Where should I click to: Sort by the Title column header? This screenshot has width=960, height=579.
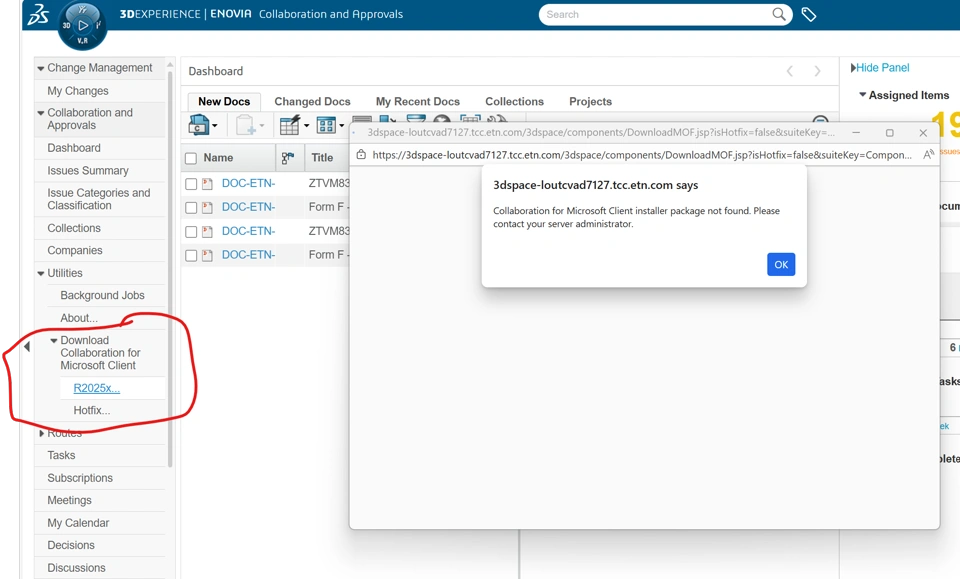[322, 158]
